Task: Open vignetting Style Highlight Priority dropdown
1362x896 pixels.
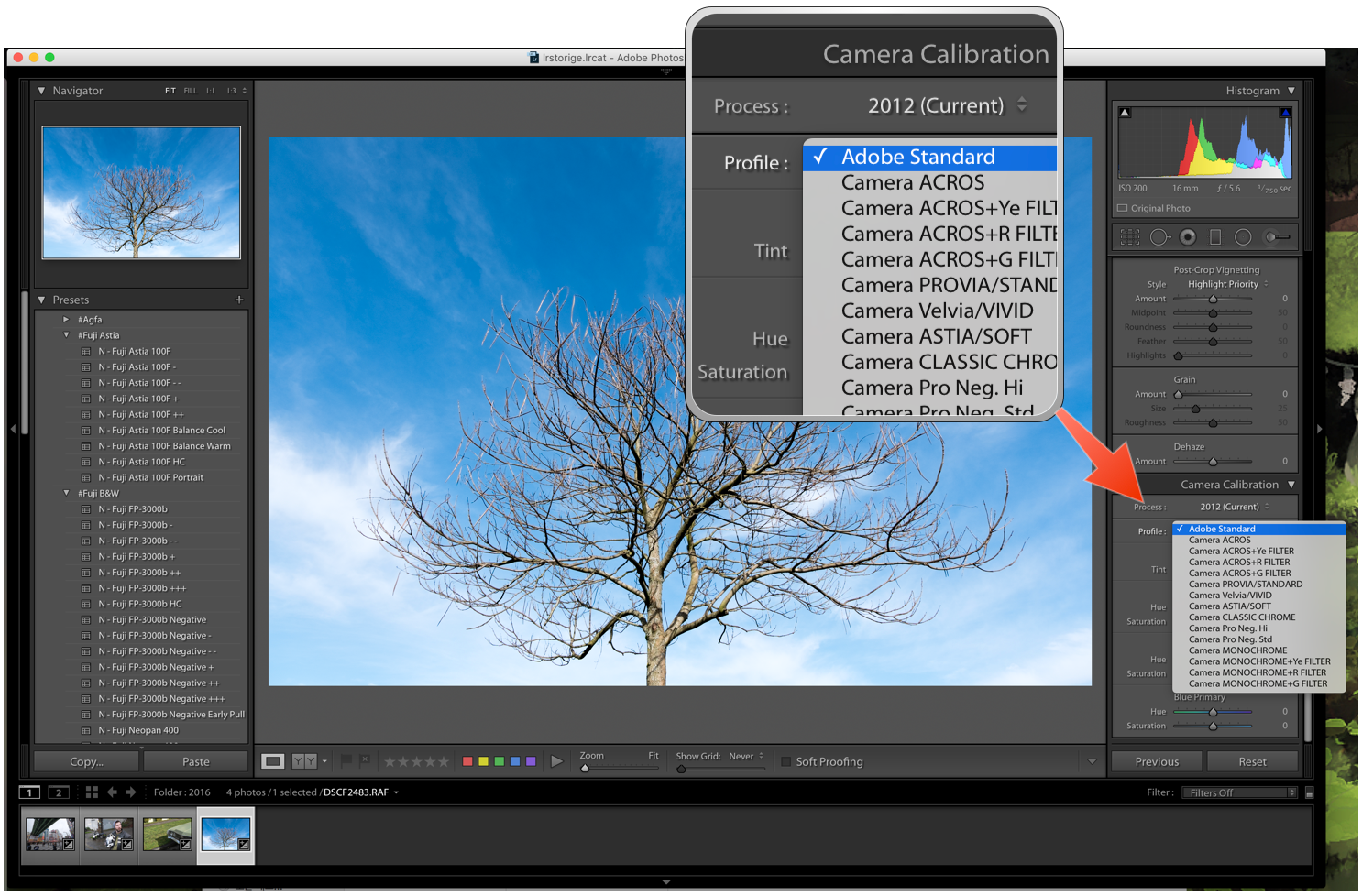Action: tap(1228, 284)
